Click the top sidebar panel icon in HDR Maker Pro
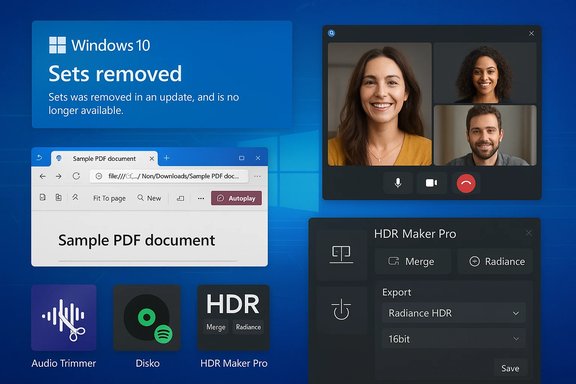 [341, 255]
